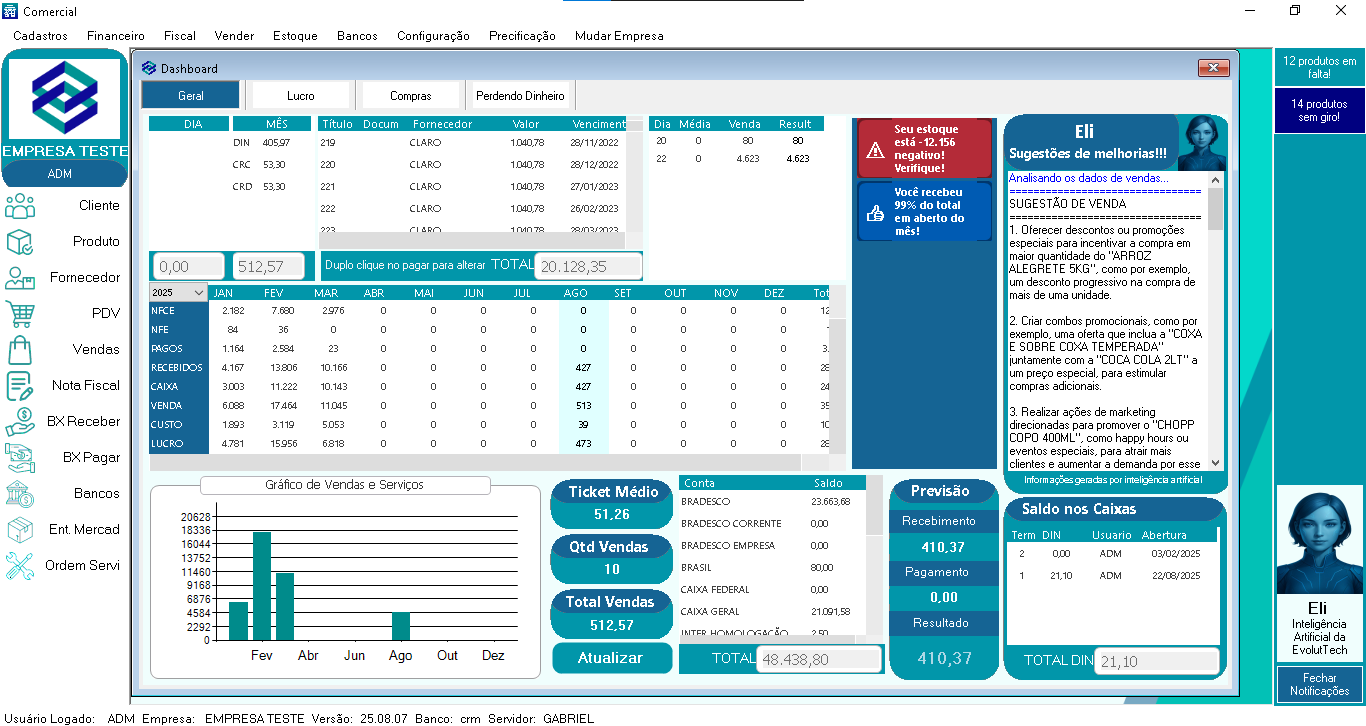Screen dimensions: 1366x726
Task: Switch to the Perdendo Dinheiro tab
Action: [x=520, y=96]
